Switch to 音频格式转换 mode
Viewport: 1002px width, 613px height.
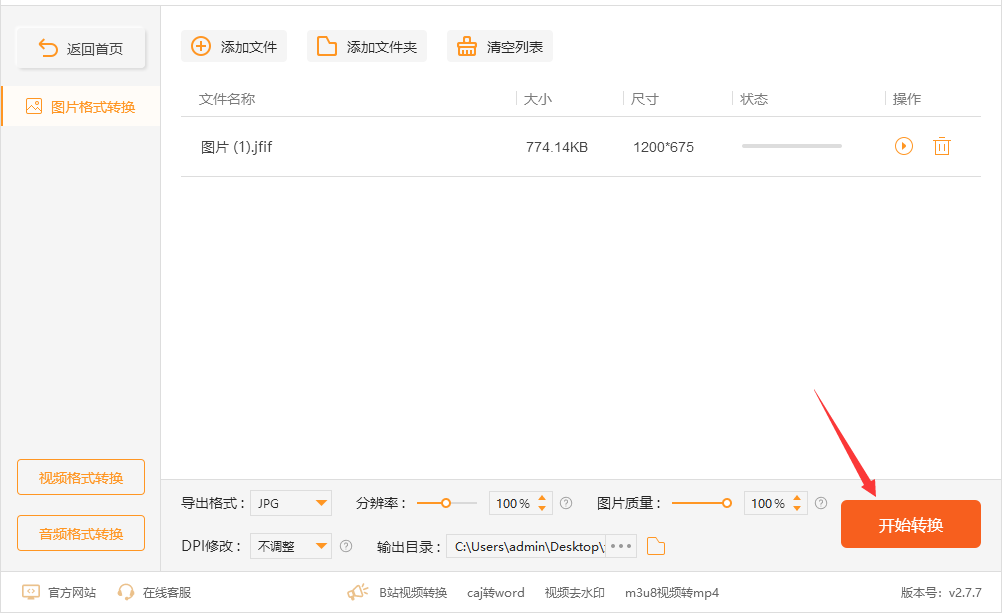(81, 533)
